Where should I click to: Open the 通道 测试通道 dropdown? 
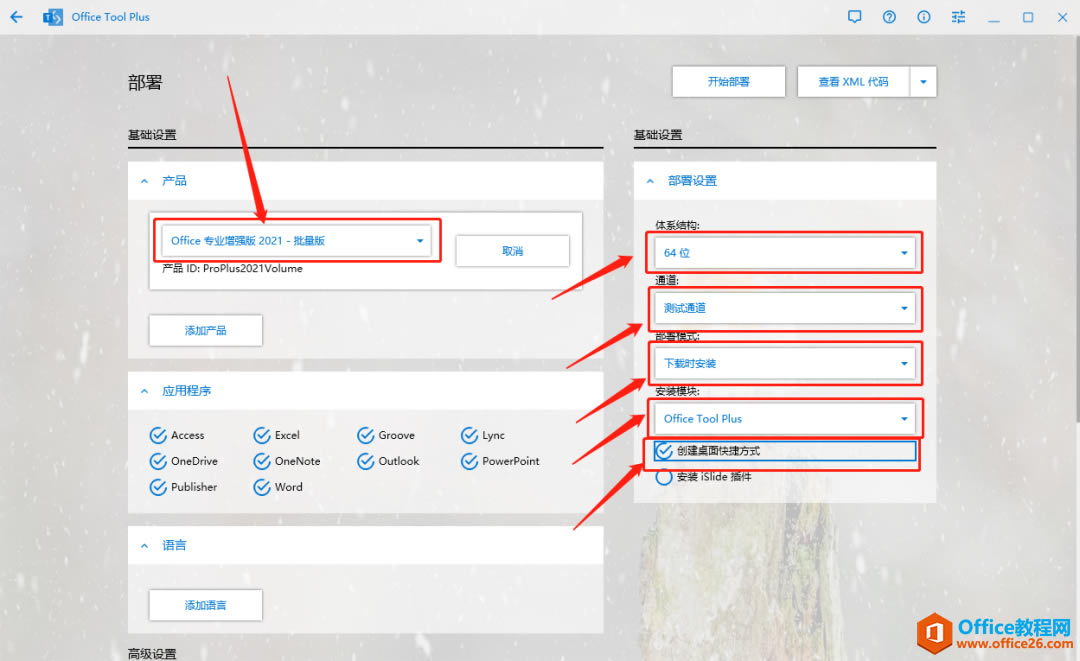coord(785,308)
